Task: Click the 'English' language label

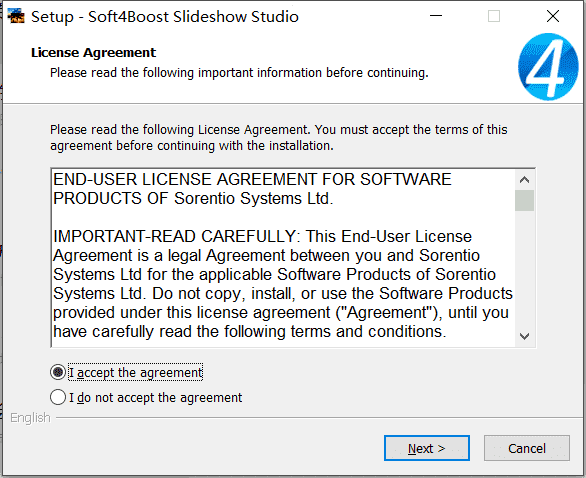Action: coord(30,418)
